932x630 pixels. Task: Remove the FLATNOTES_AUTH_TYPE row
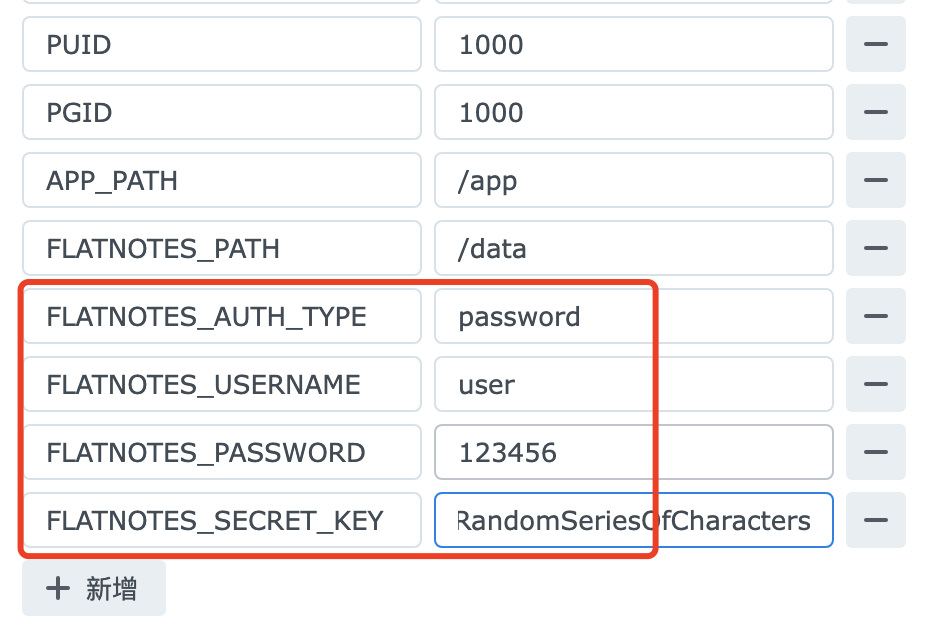click(875, 316)
